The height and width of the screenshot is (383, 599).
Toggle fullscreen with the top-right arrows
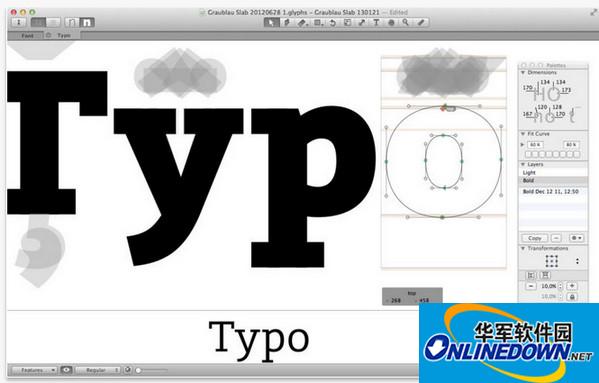593,12
